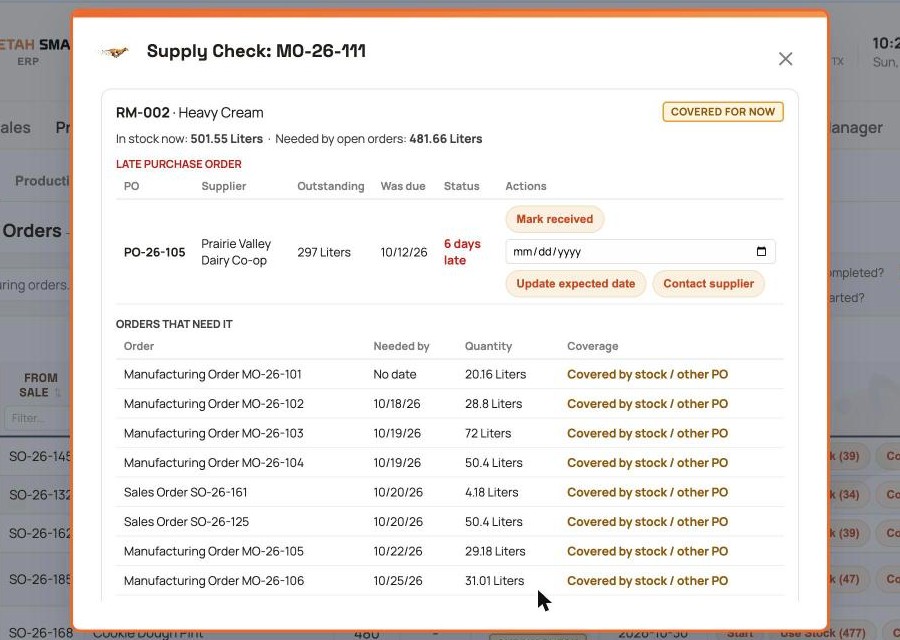This screenshot has height=640, width=900.
Task: Click Manufacturing Order MO-26-102 row
Action: point(449,404)
